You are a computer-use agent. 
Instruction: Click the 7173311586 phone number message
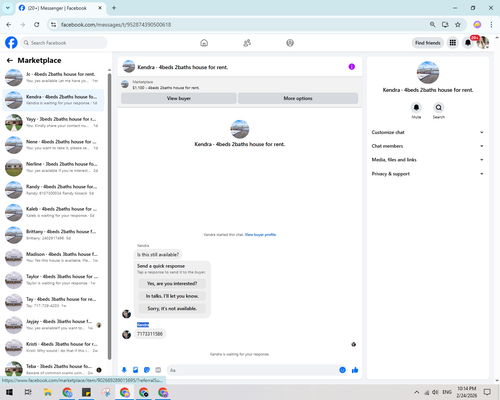(x=150, y=334)
